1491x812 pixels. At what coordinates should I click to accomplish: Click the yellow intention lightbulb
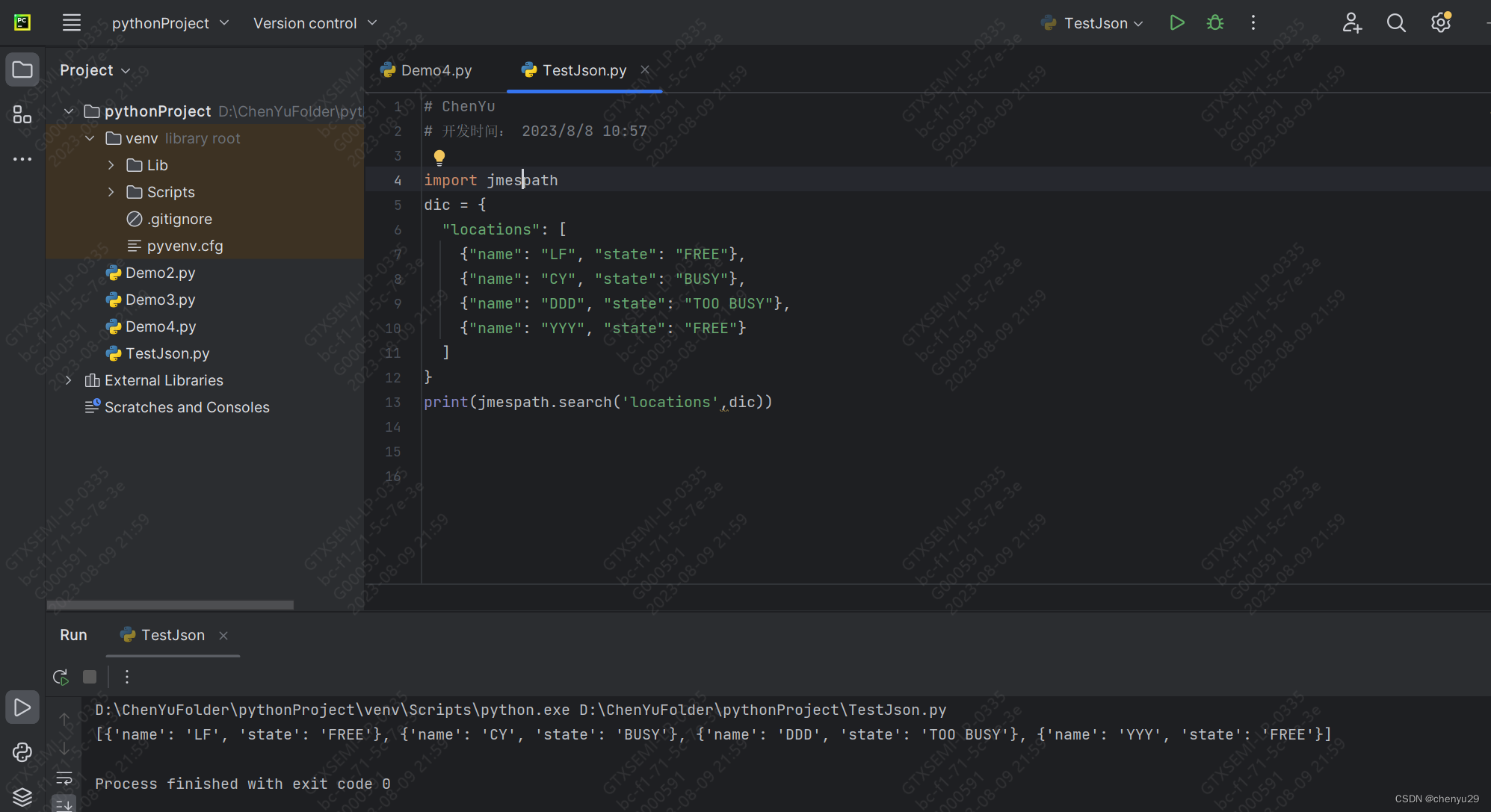[x=439, y=157]
